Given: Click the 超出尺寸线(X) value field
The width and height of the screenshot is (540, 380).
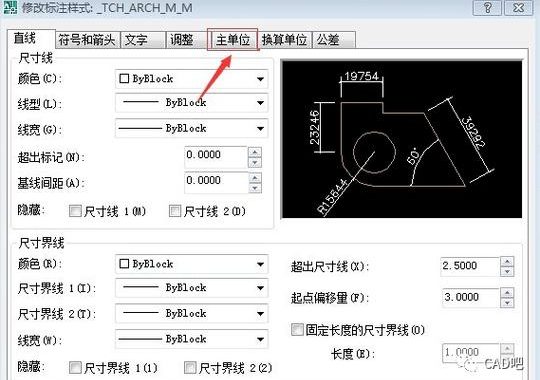Looking at the screenshot, I should point(470,266).
